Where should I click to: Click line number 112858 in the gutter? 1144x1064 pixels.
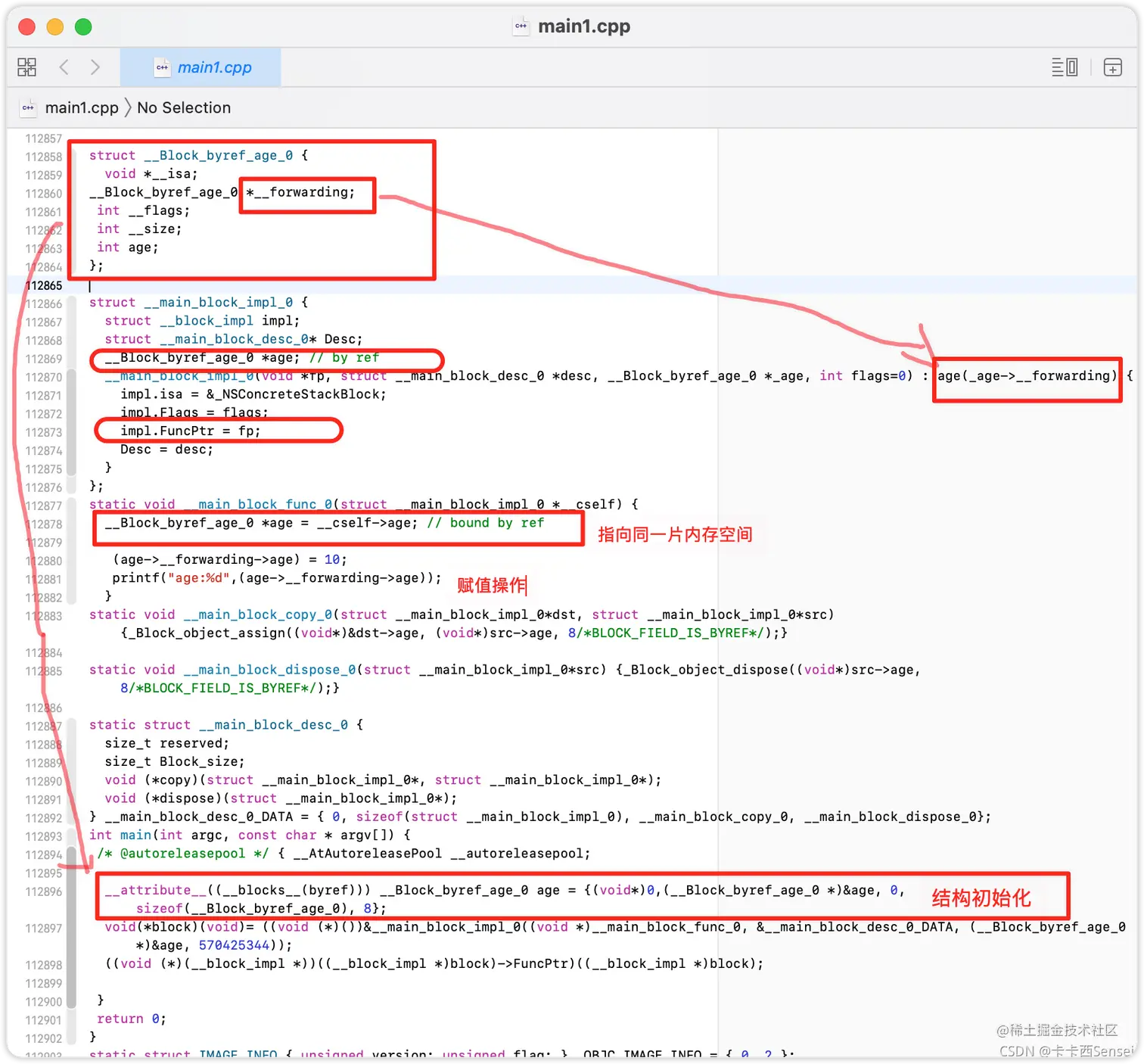pyautogui.click(x=44, y=157)
